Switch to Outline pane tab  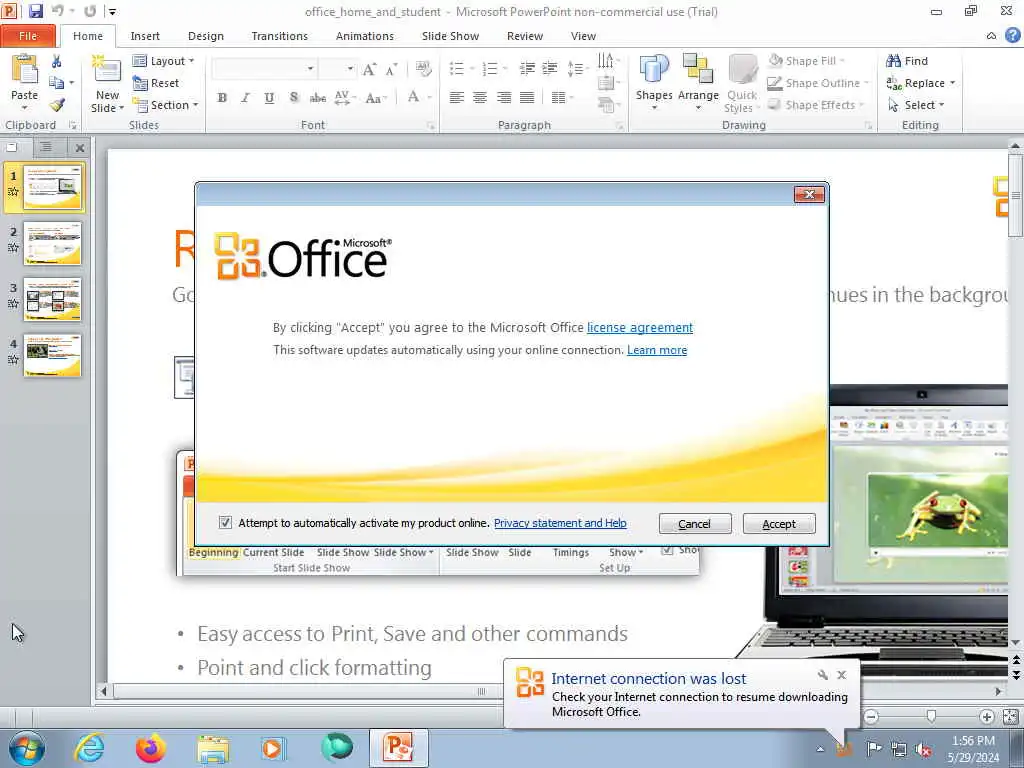[46, 148]
